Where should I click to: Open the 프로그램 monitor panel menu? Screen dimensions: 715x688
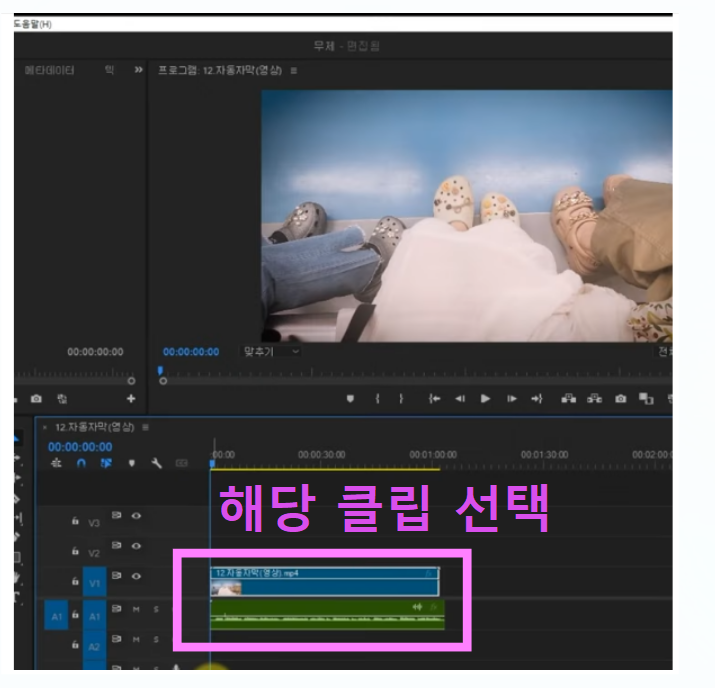[294, 71]
